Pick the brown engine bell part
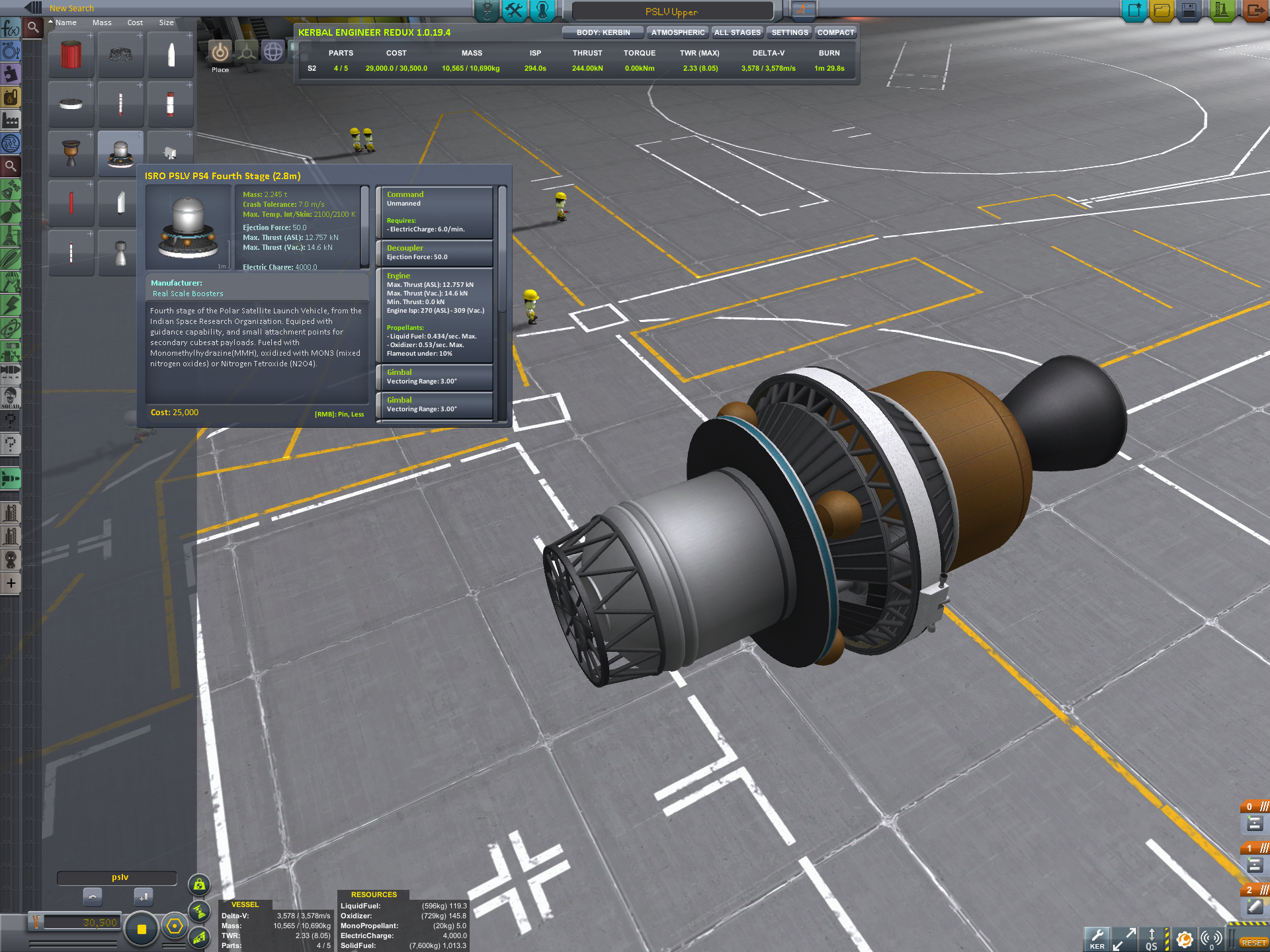 [x=71, y=153]
